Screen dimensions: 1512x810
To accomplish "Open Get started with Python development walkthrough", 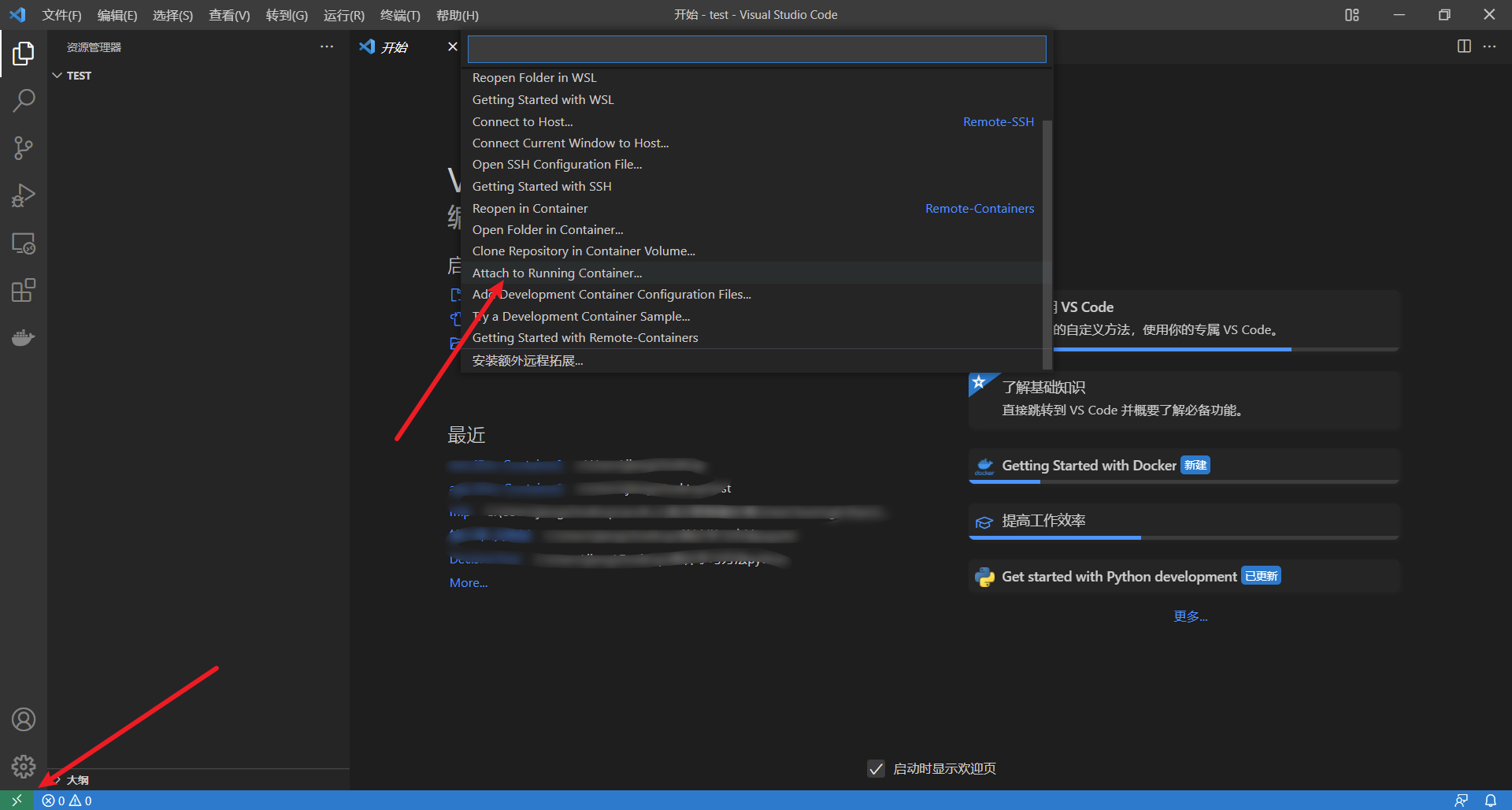I will 1184,577.
